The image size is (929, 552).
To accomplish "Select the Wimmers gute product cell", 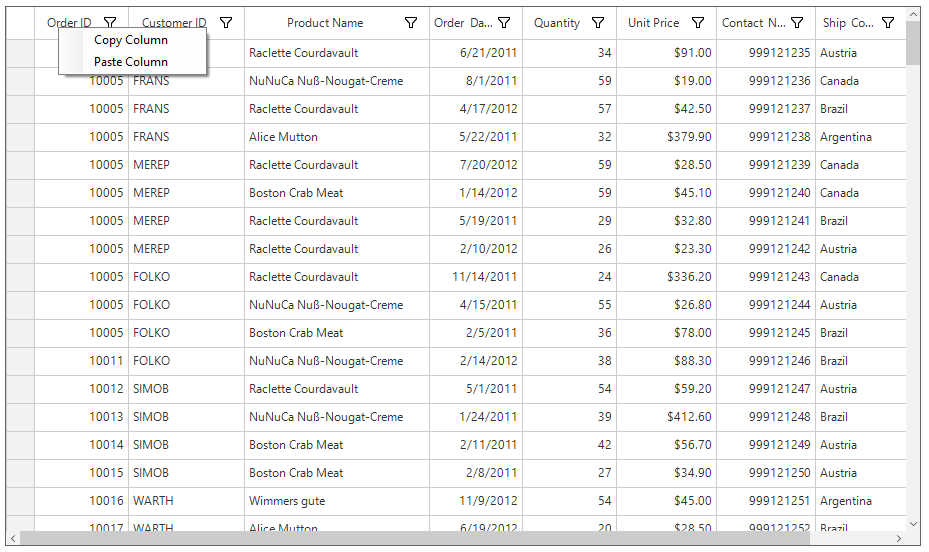I will tap(337, 501).
